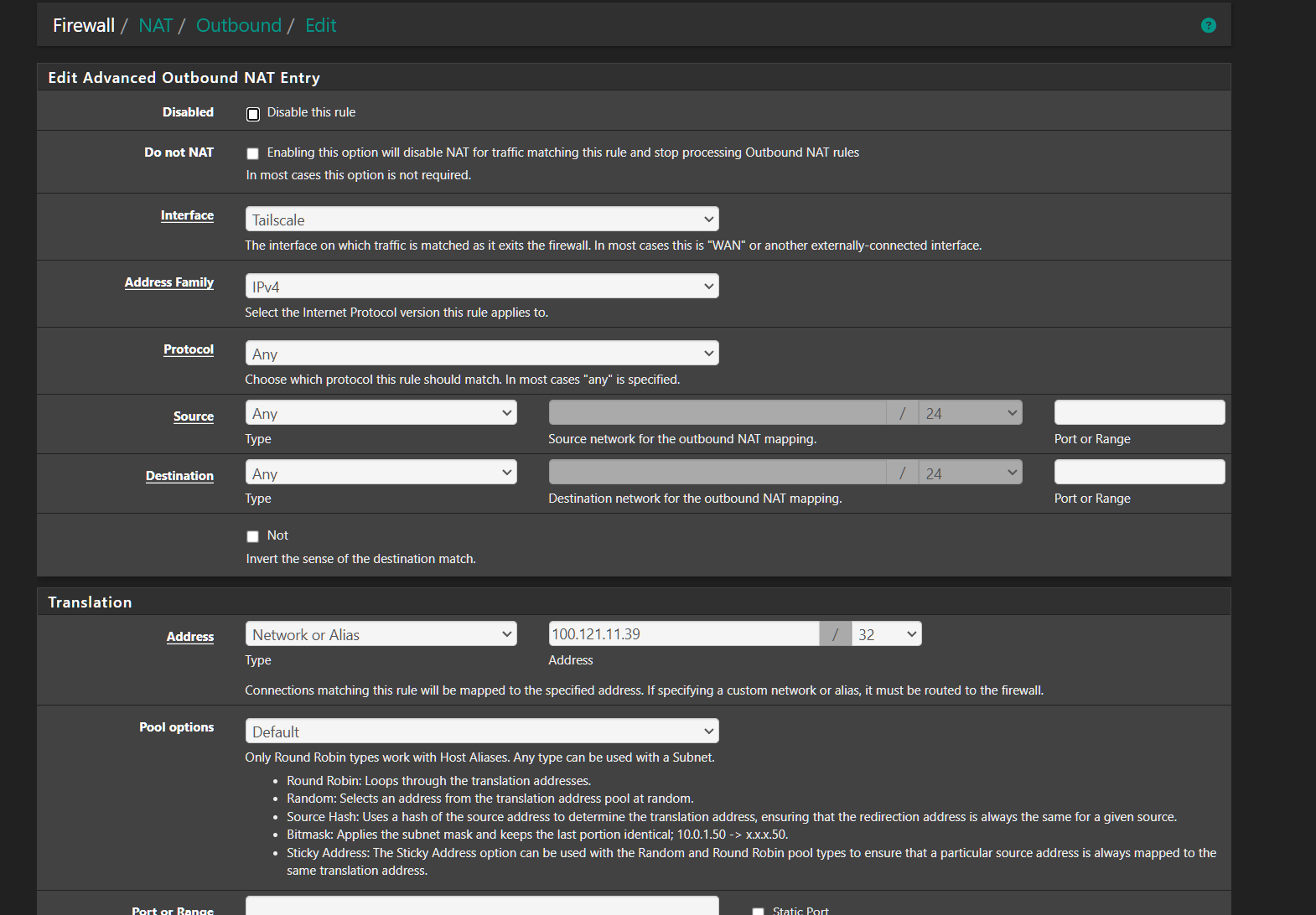Click the Destination network address field
The height and width of the screenshot is (915, 1316).
pyautogui.click(x=718, y=472)
